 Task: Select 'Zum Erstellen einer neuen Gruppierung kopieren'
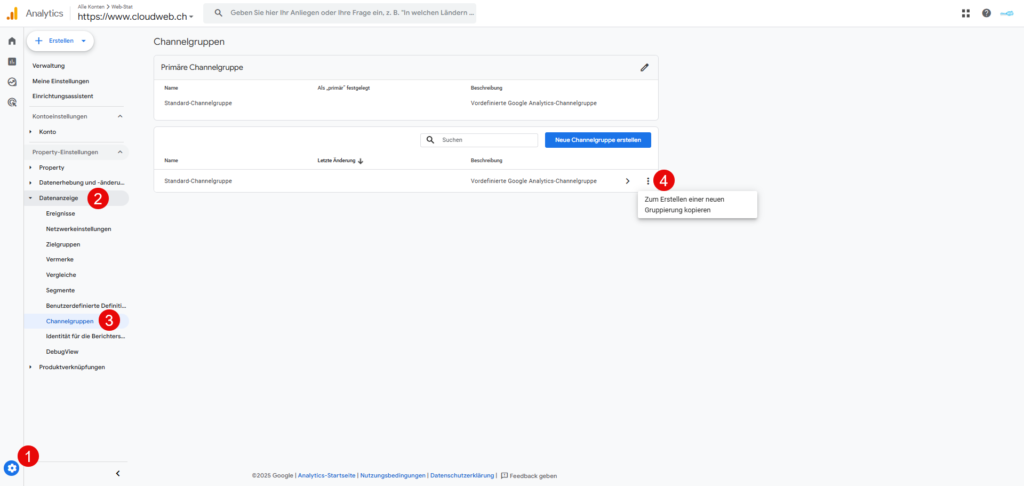tap(685, 204)
